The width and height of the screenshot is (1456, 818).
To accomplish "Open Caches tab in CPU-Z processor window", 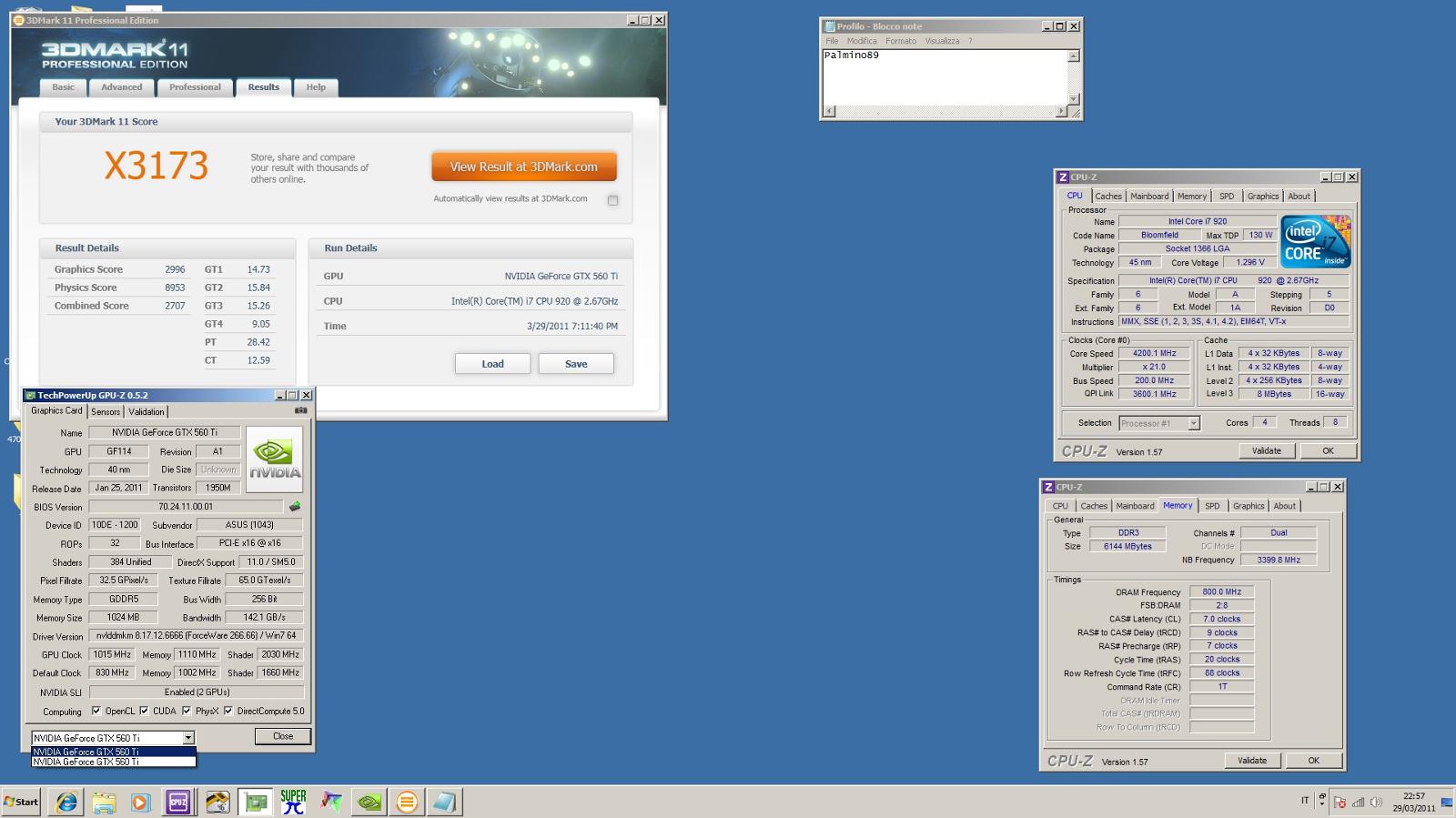I will point(1108,197).
